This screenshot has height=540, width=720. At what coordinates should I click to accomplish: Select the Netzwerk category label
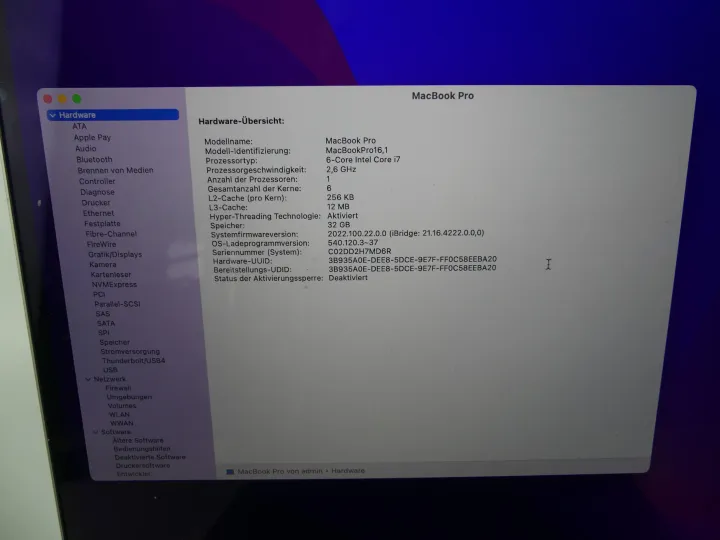pos(110,379)
